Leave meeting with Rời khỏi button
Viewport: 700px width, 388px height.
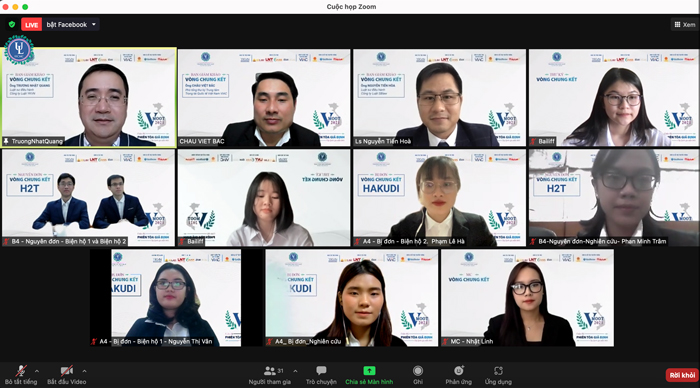pos(682,375)
